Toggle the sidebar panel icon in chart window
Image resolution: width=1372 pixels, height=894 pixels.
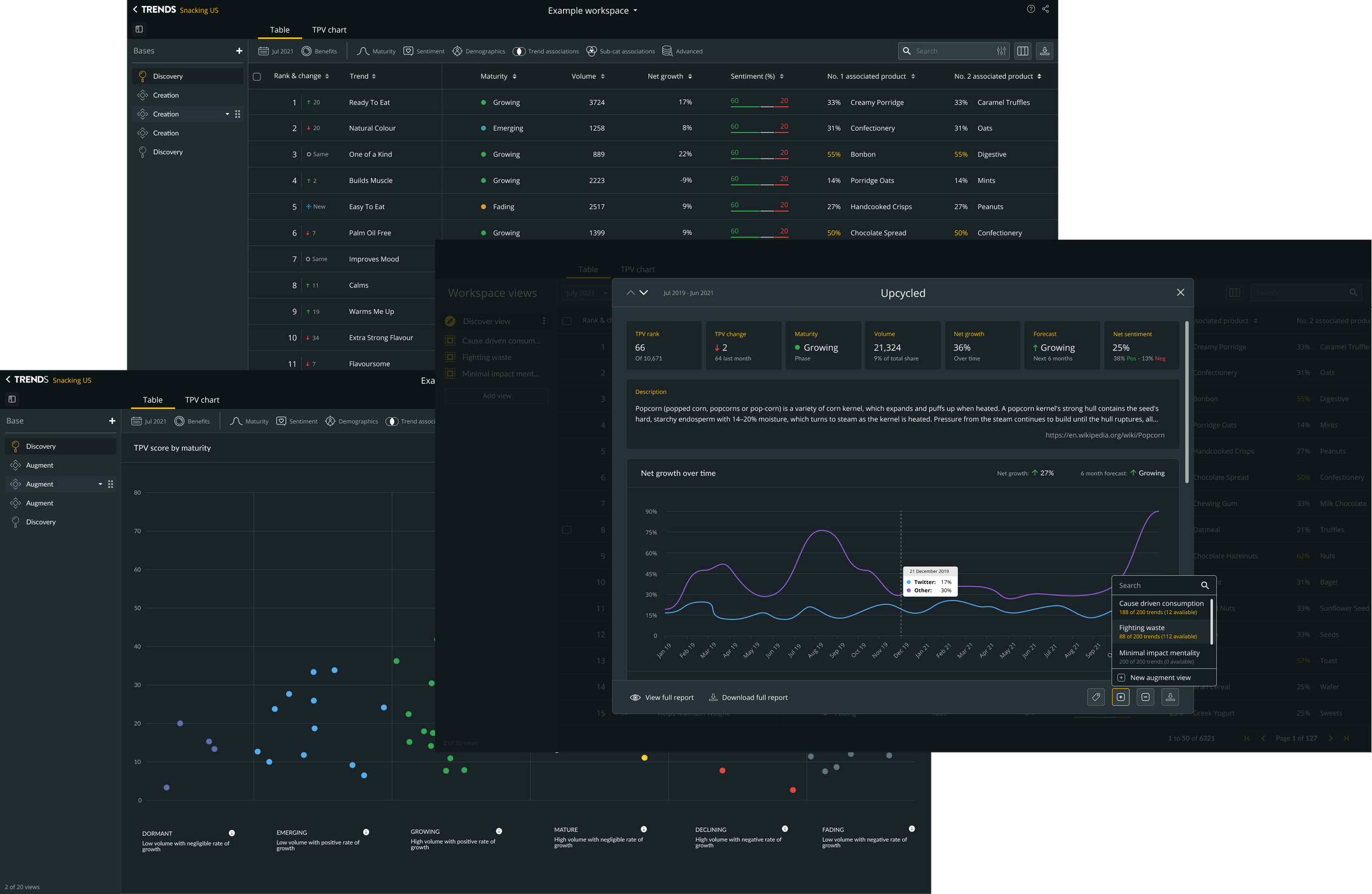pos(12,399)
